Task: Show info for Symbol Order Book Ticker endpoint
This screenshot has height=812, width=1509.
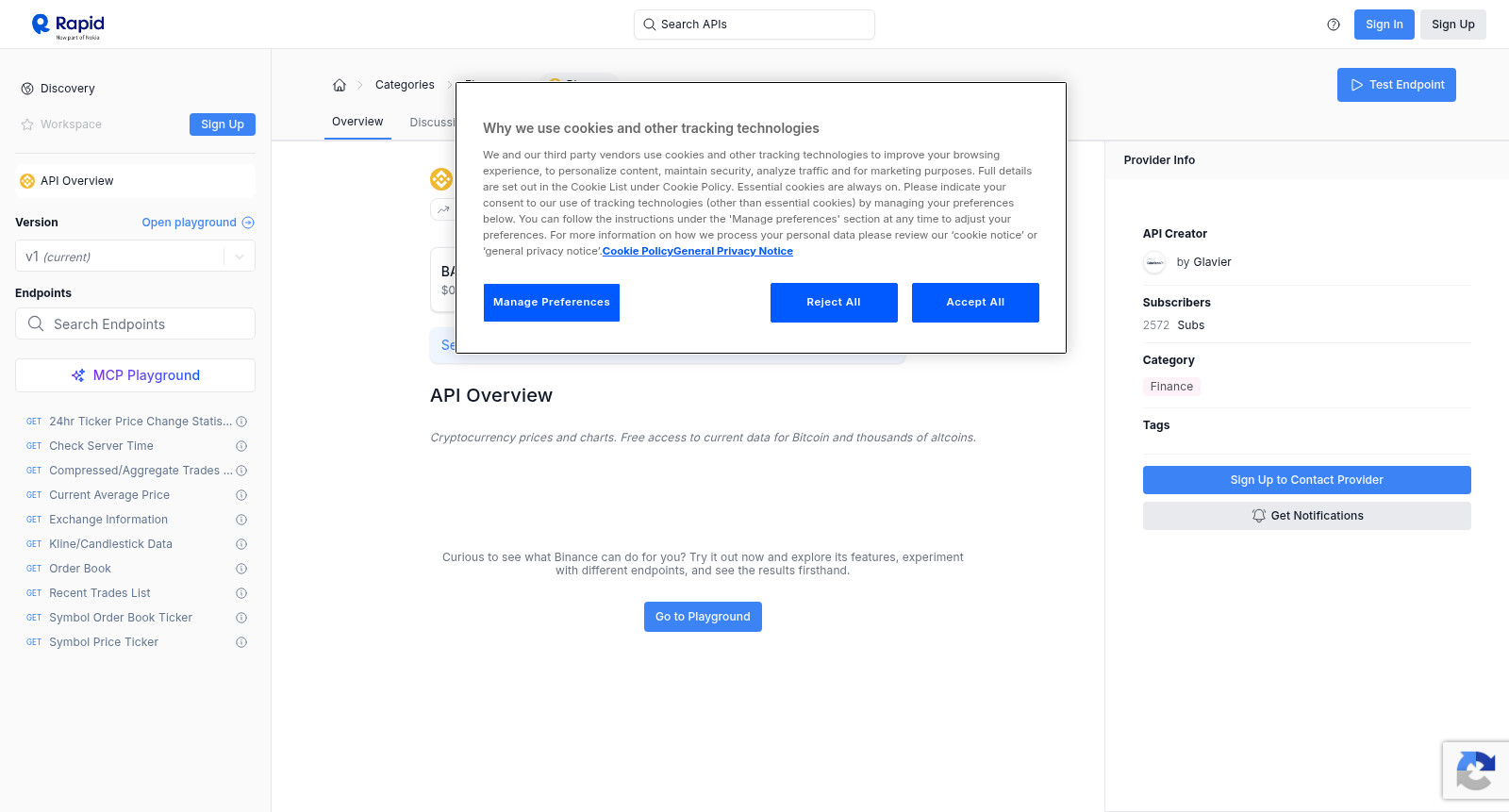Action: 241,618
